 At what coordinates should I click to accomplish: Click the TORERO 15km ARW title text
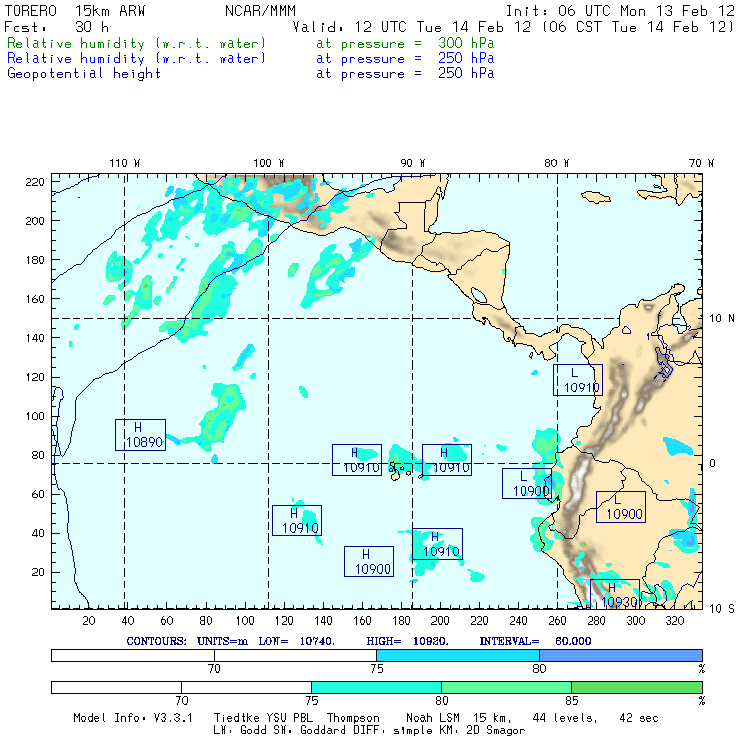pos(76,11)
